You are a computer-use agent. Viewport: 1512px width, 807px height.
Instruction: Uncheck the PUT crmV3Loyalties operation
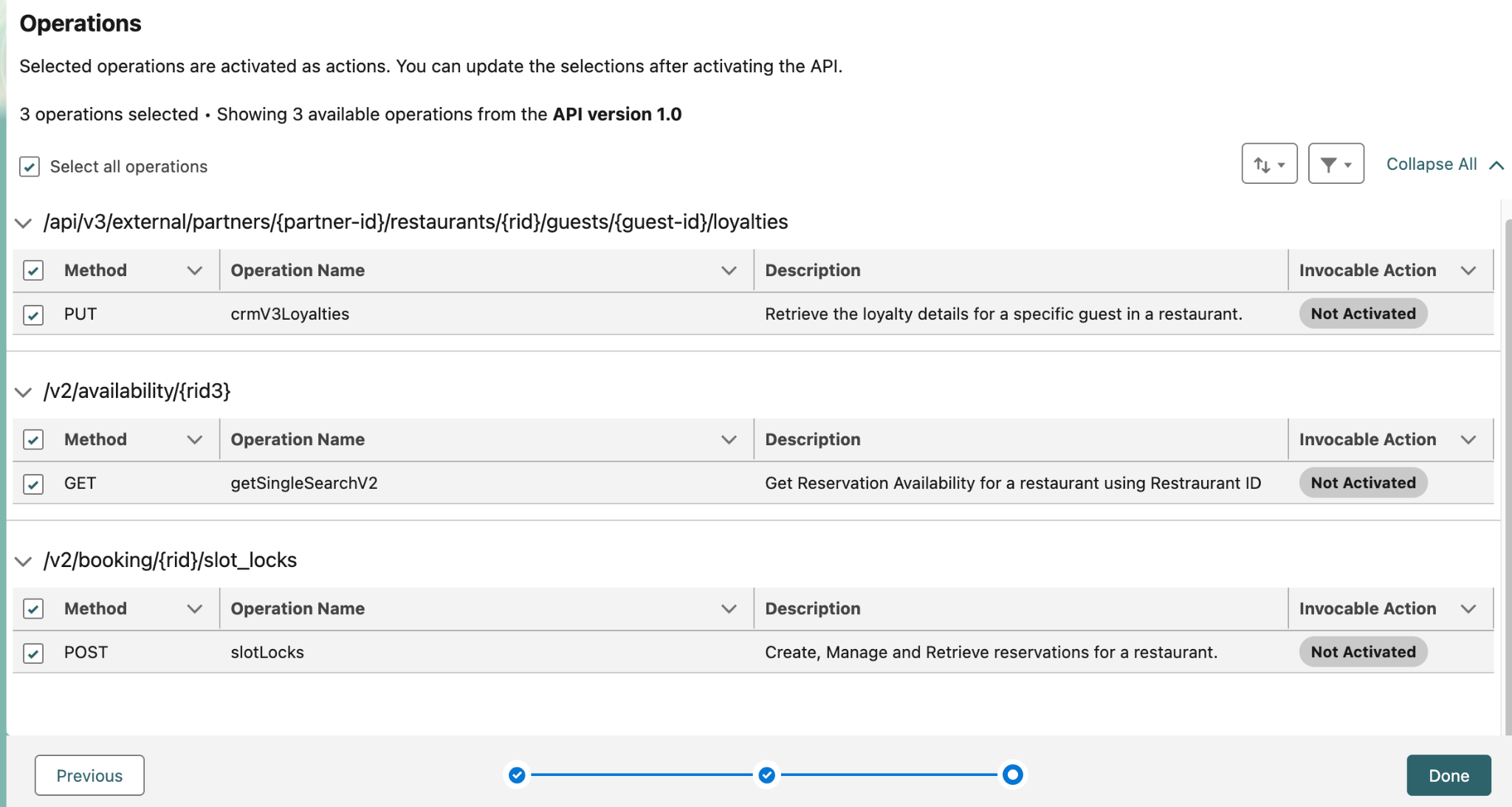point(33,315)
